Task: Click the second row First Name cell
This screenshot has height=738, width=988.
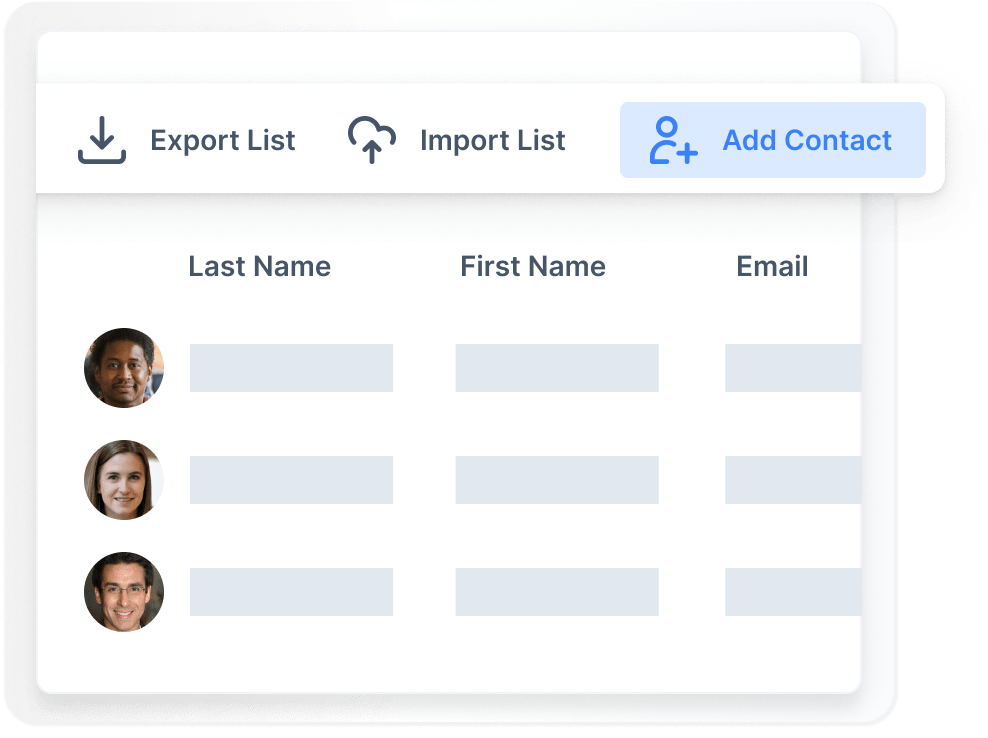Action: click(x=557, y=480)
